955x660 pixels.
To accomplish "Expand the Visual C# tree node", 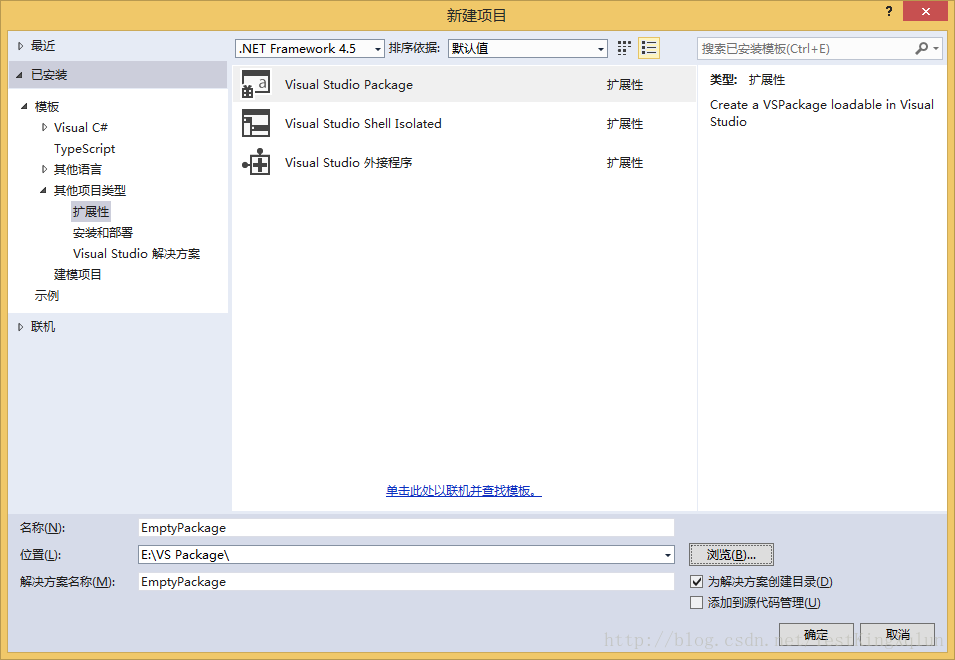I will tap(44, 127).
